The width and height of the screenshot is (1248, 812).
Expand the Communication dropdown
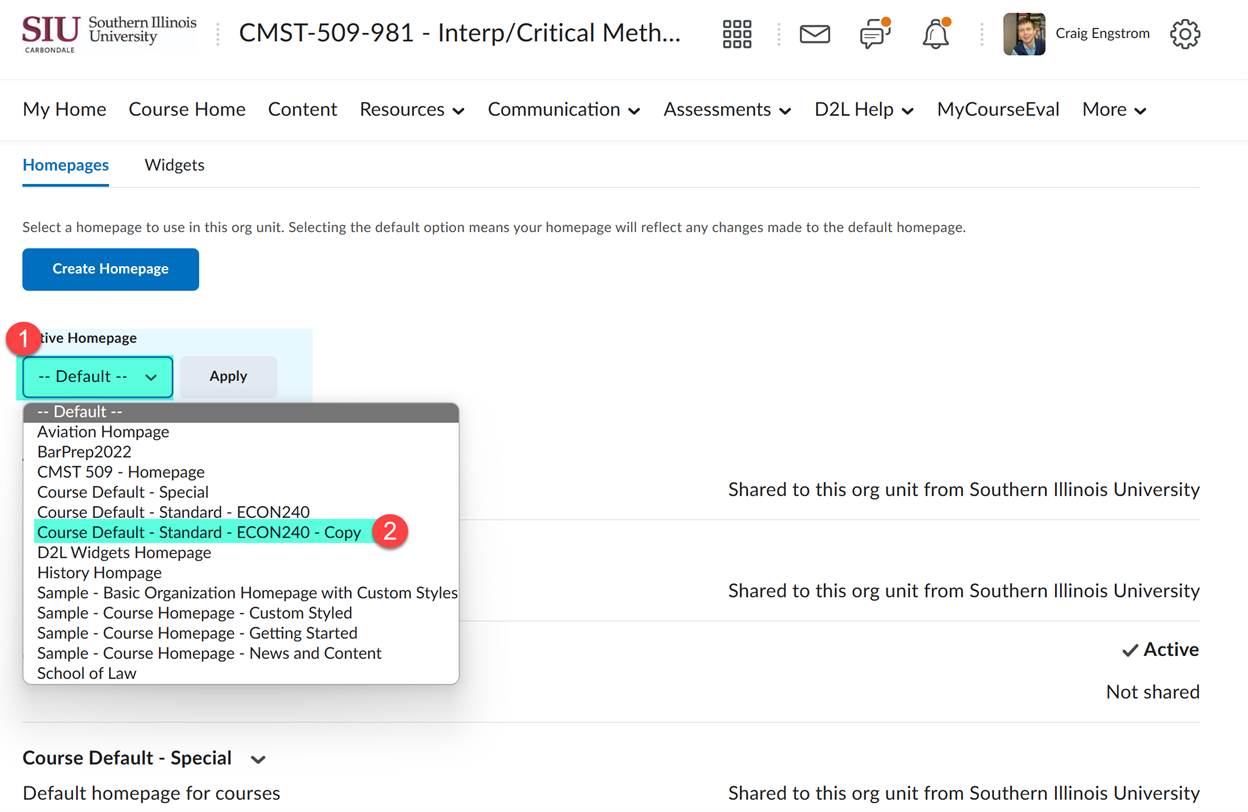coord(563,109)
